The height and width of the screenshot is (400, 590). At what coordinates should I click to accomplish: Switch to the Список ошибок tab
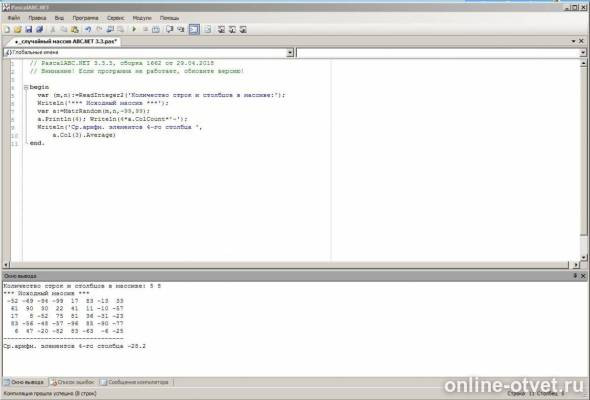pos(72,382)
